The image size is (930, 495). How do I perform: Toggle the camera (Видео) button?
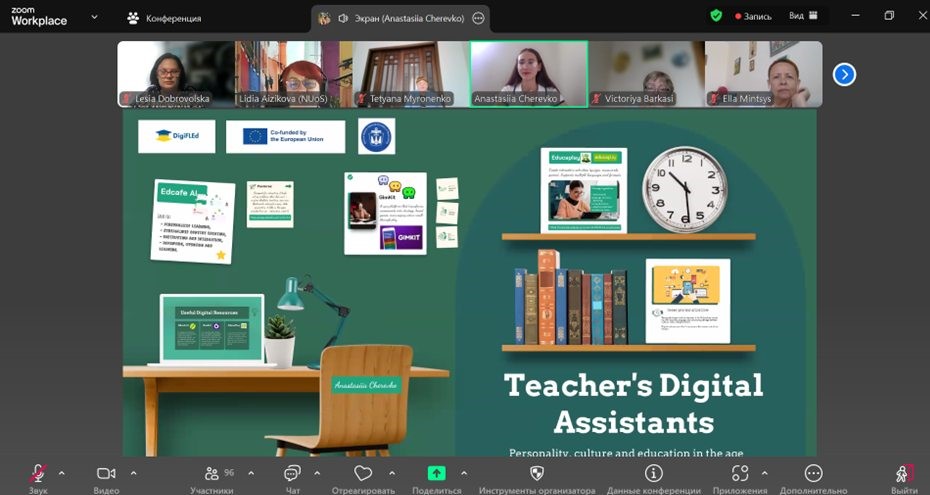pyautogui.click(x=106, y=474)
